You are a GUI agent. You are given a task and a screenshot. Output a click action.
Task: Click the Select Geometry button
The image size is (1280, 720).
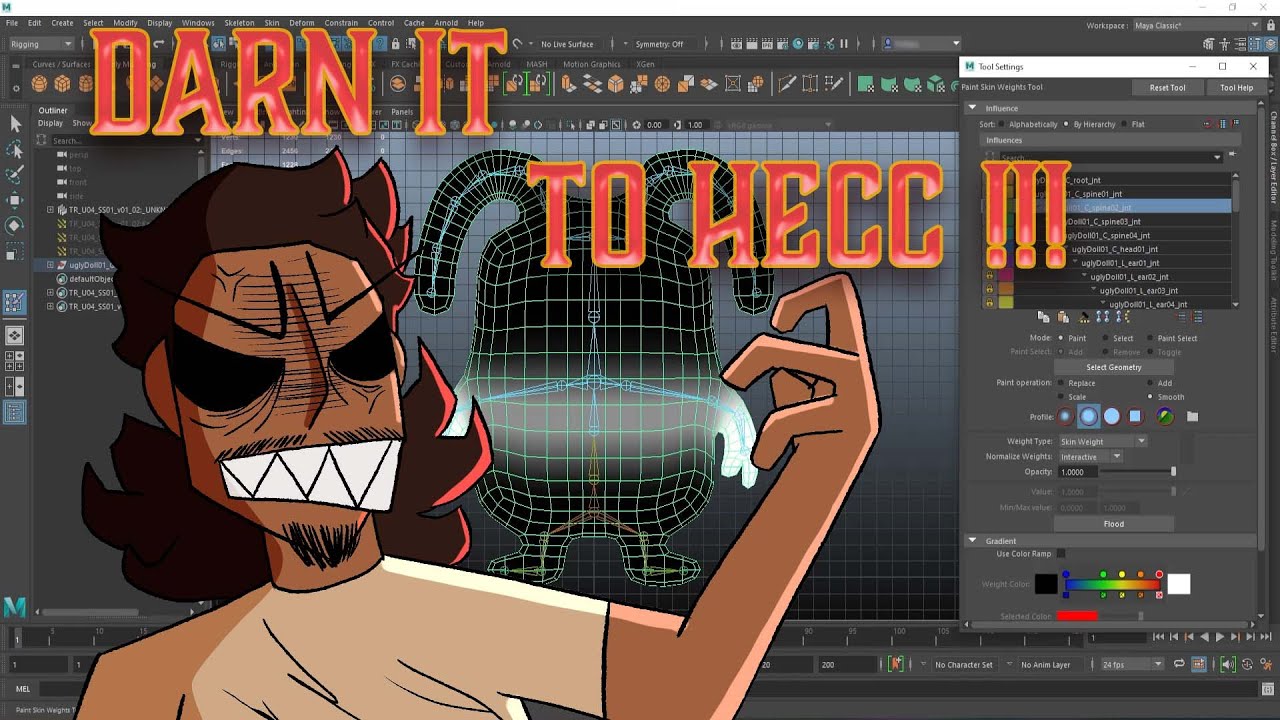pos(1114,367)
